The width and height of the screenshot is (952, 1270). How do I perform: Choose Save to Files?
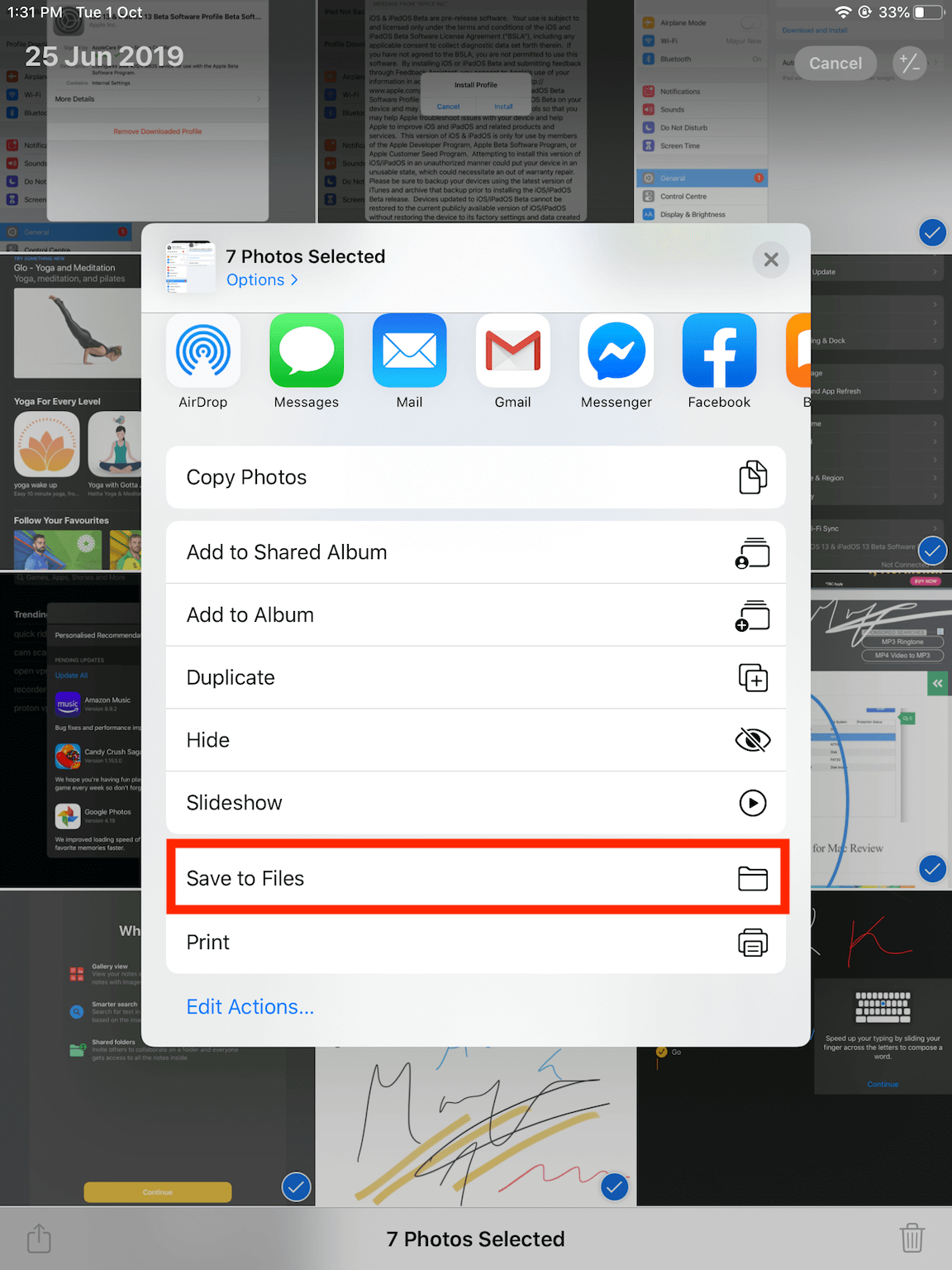[476, 878]
